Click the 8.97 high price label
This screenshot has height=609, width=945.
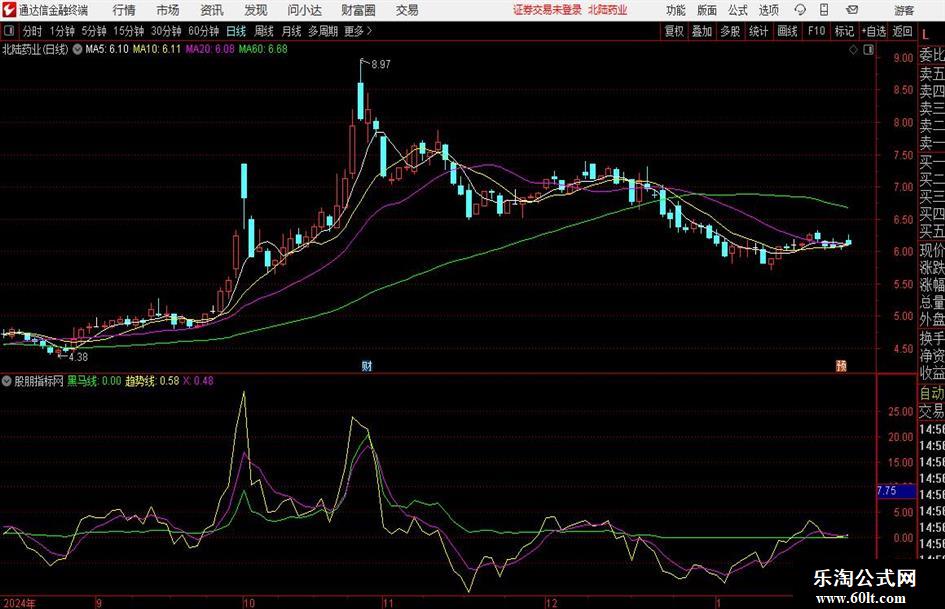381,65
